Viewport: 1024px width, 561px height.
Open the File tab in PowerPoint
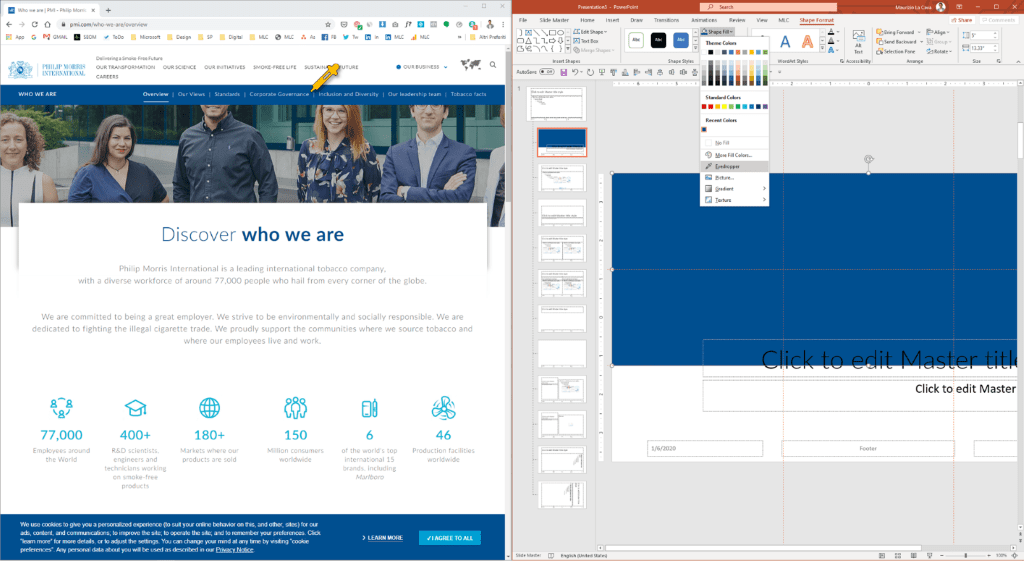(x=523, y=20)
